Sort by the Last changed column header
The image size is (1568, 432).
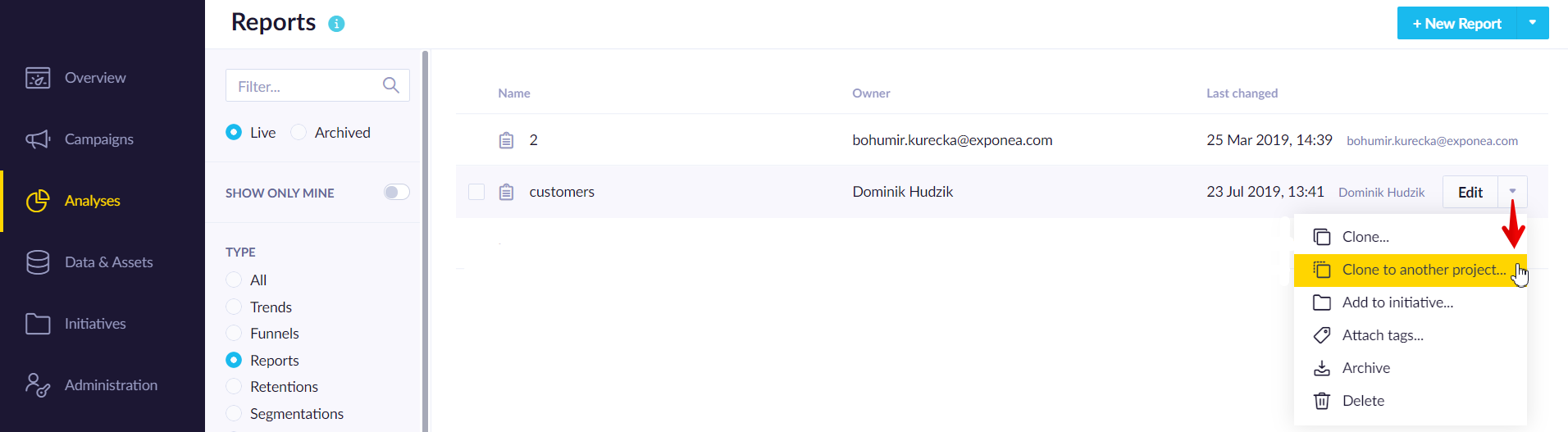pos(1242,93)
